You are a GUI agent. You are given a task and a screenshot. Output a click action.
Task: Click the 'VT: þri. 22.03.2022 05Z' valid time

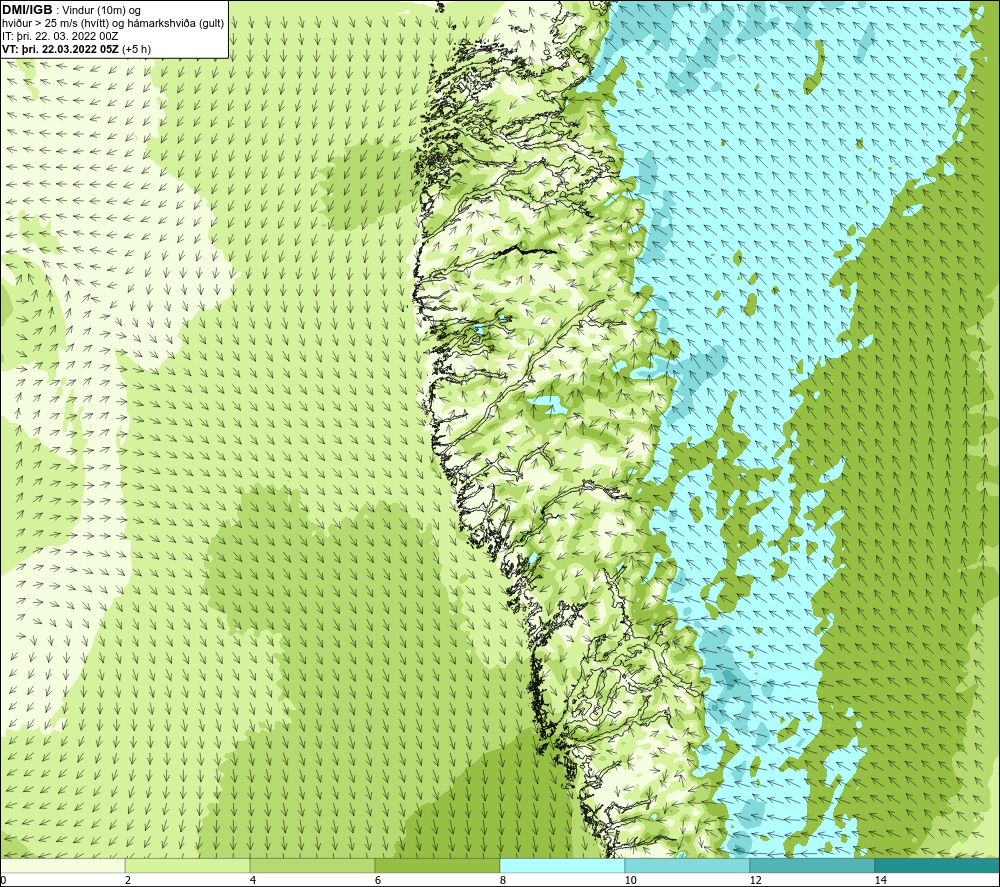(x=61, y=49)
